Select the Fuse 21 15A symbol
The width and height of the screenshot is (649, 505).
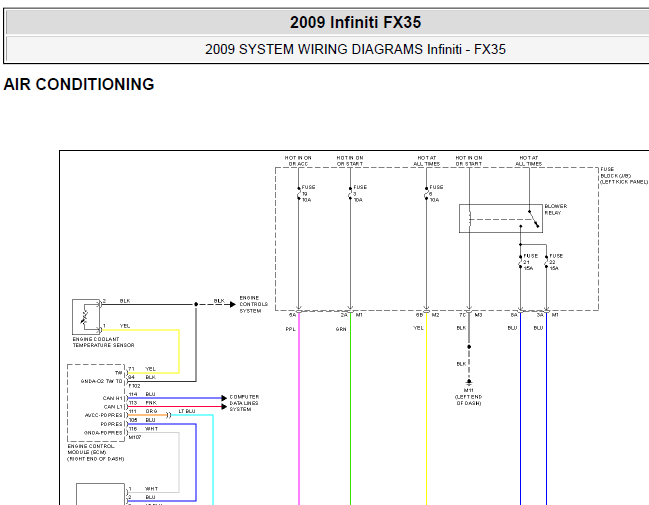520,262
